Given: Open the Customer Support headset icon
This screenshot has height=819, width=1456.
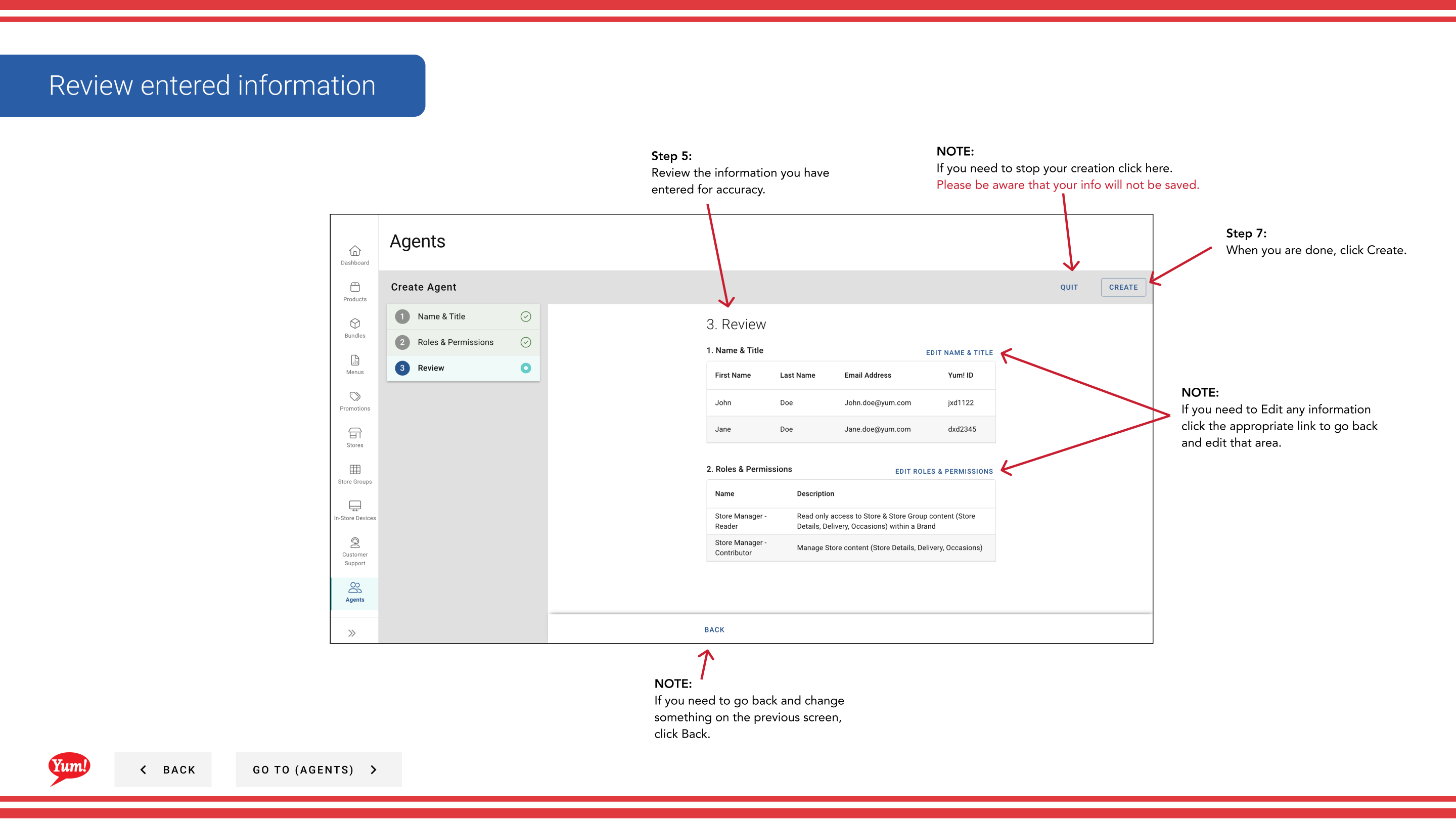Looking at the screenshot, I should [355, 542].
